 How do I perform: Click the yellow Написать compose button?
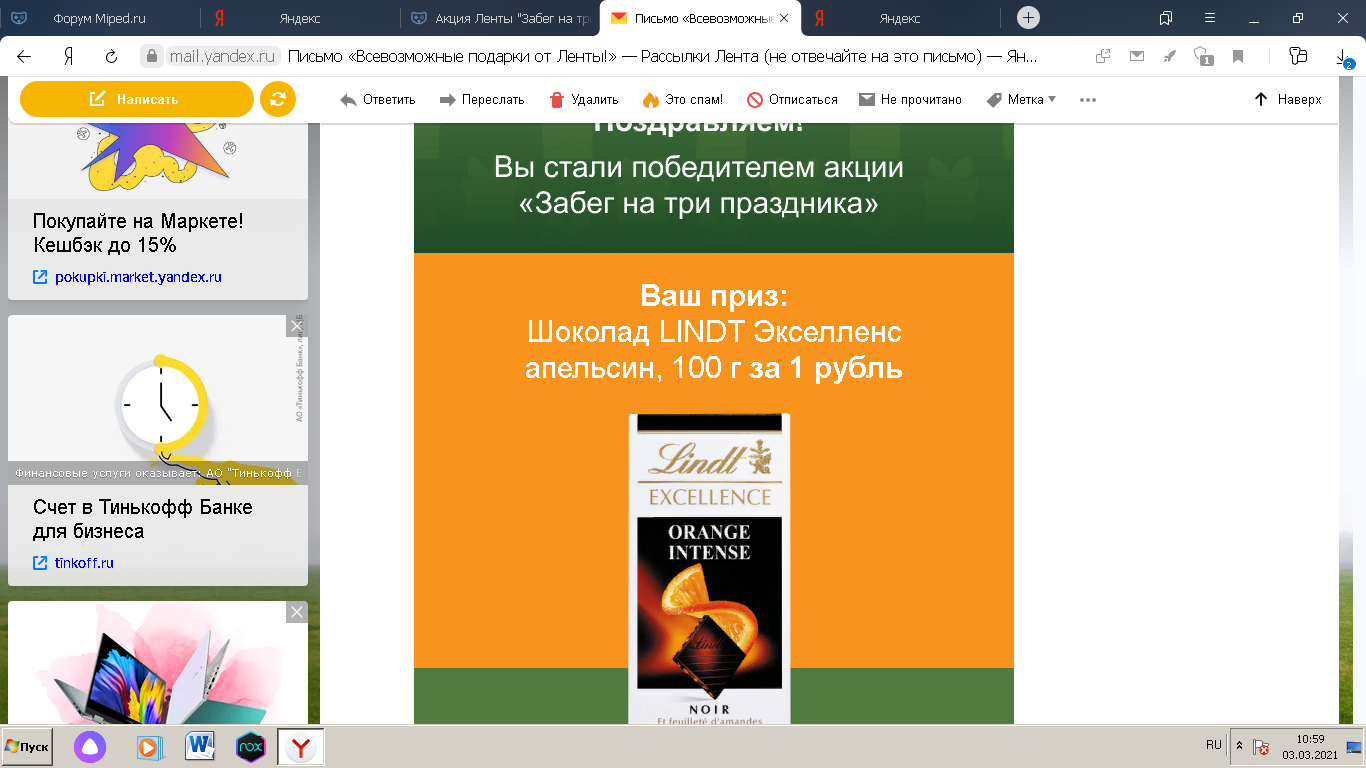[x=137, y=99]
